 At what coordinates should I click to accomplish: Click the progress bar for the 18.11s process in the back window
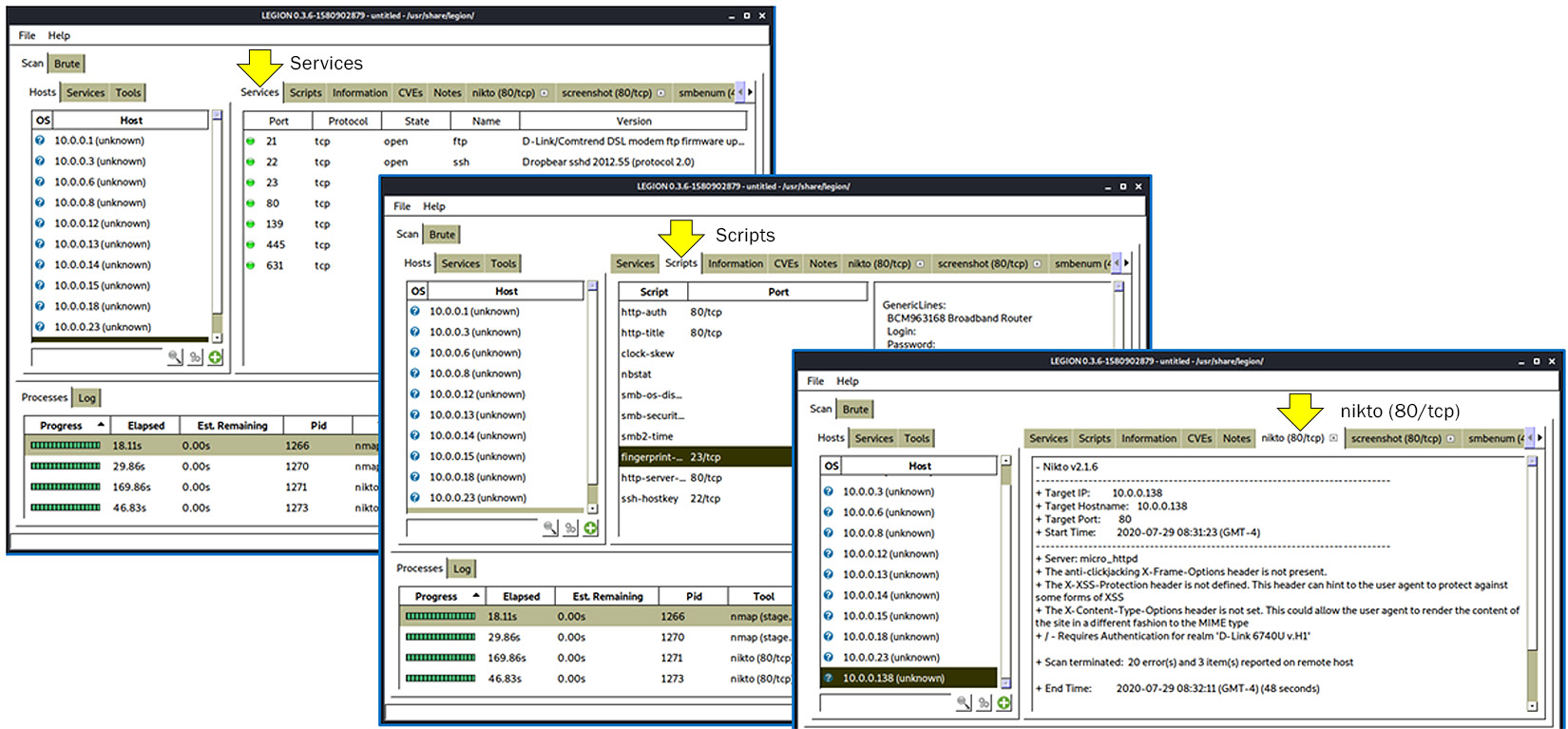click(x=66, y=445)
